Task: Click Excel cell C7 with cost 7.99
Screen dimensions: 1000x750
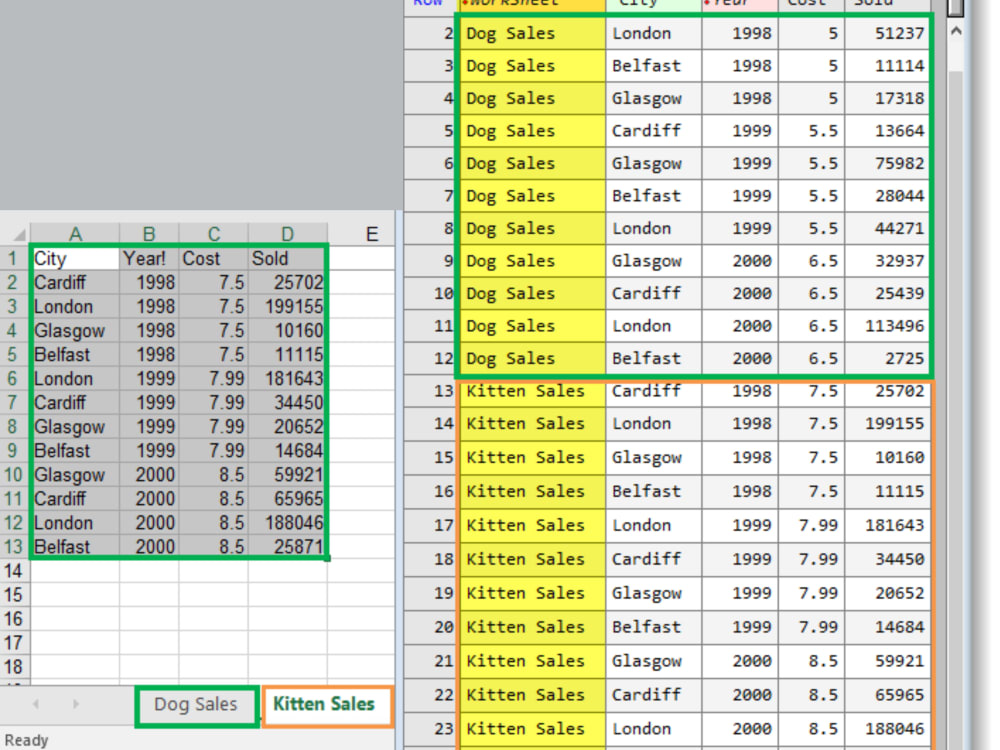Action: pos(214,403)
